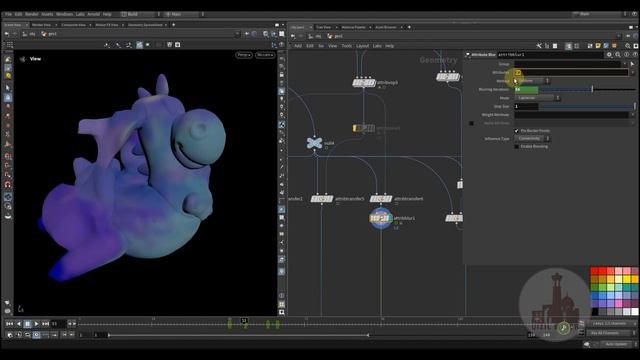Click the sticky note icon in network toolbar
The width and height of the screenshot is (640, 360).
pyautogui.click(x=598, y=46)
